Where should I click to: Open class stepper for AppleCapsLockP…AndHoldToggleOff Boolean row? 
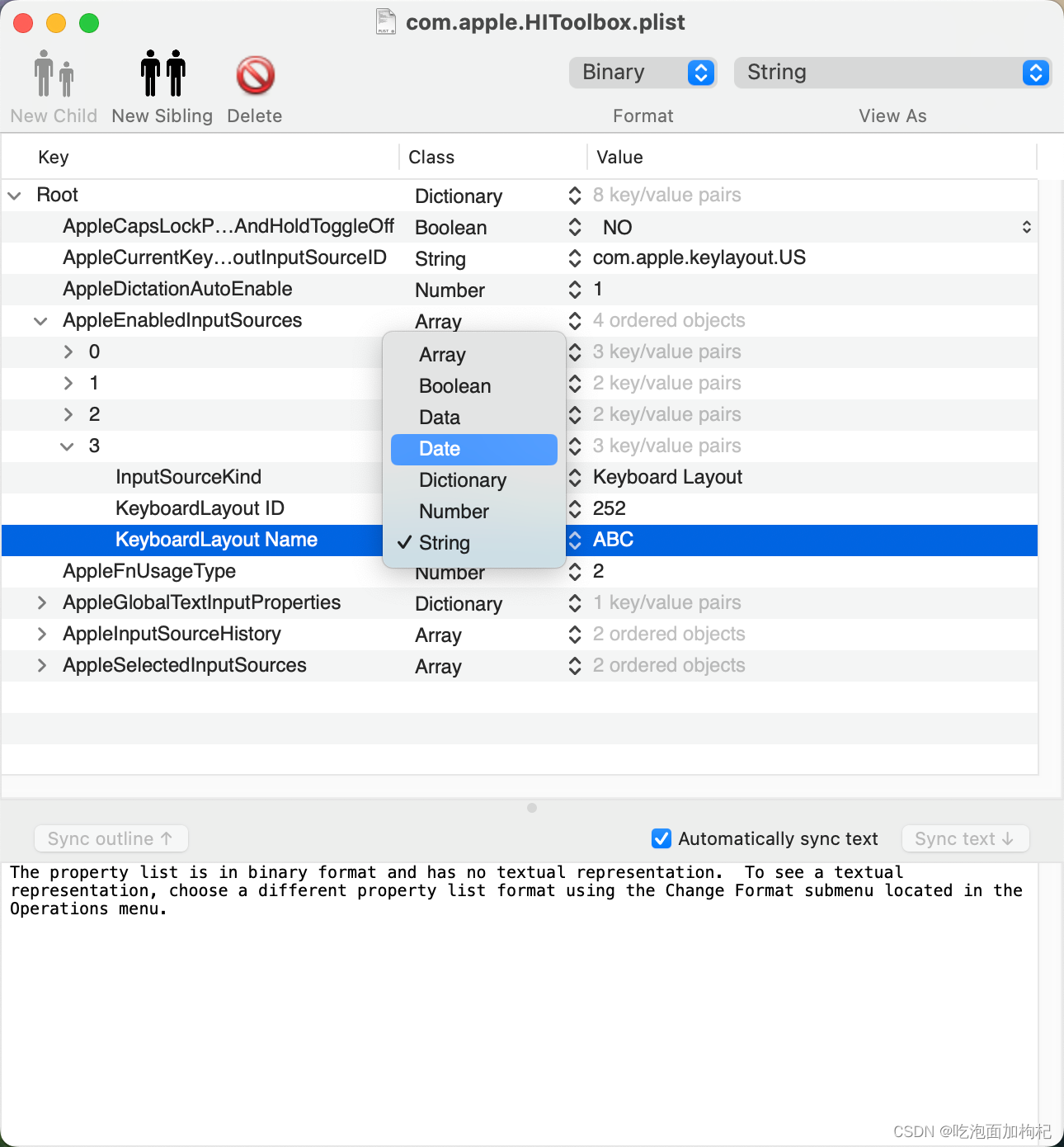tap(575, 227)
